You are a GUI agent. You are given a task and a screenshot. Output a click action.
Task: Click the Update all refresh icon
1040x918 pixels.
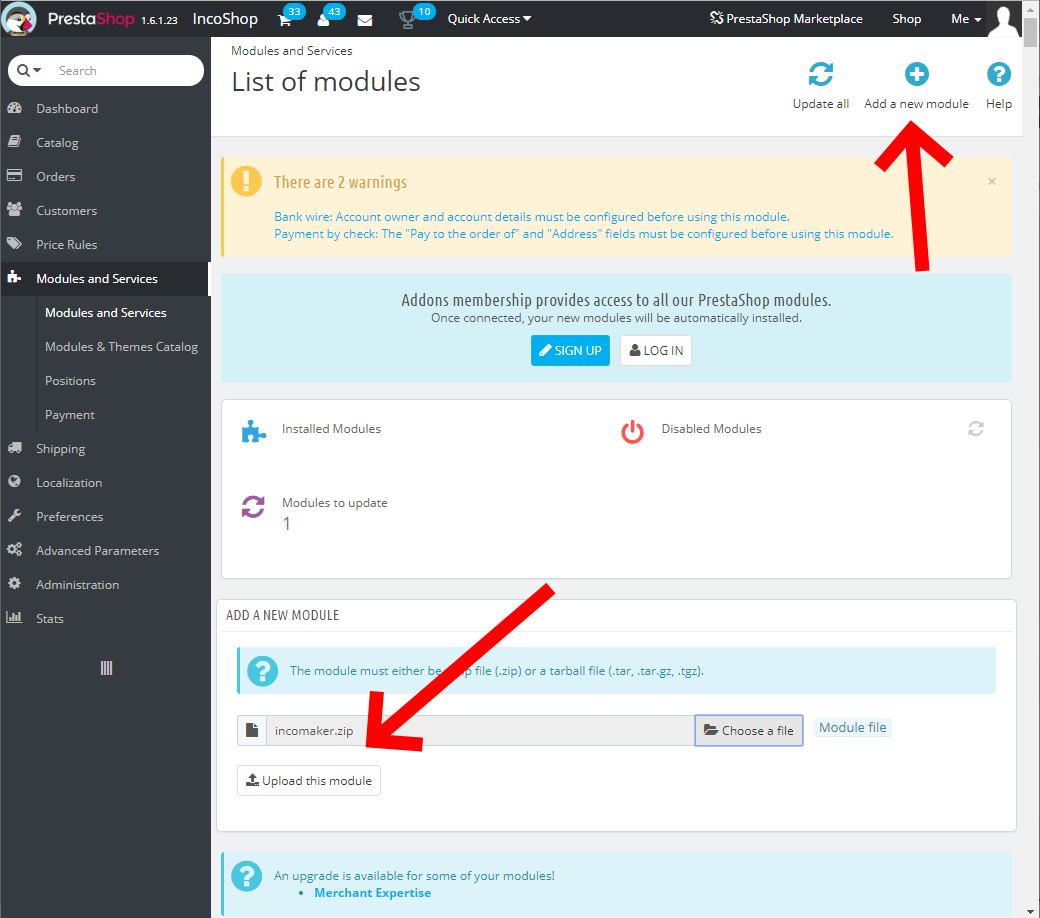point(820,75)
